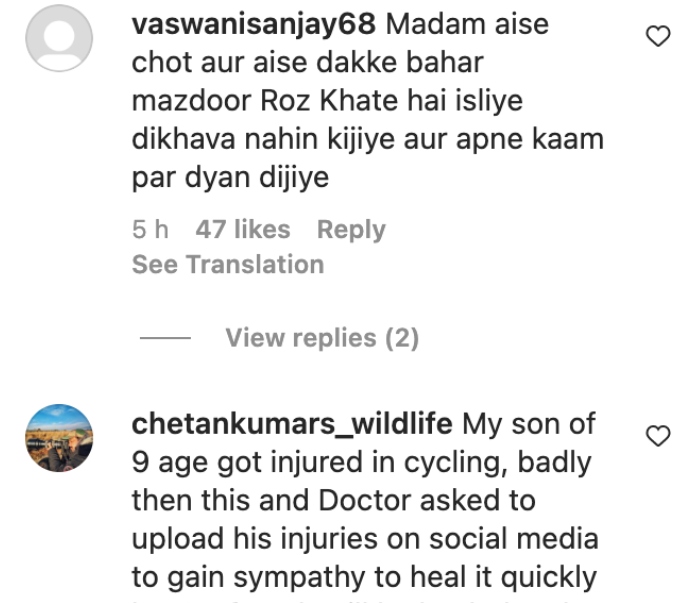The height and width of the screenshot is (603, 700).
Task: Select the 'My son of' comment text
Action: point(529,424)
